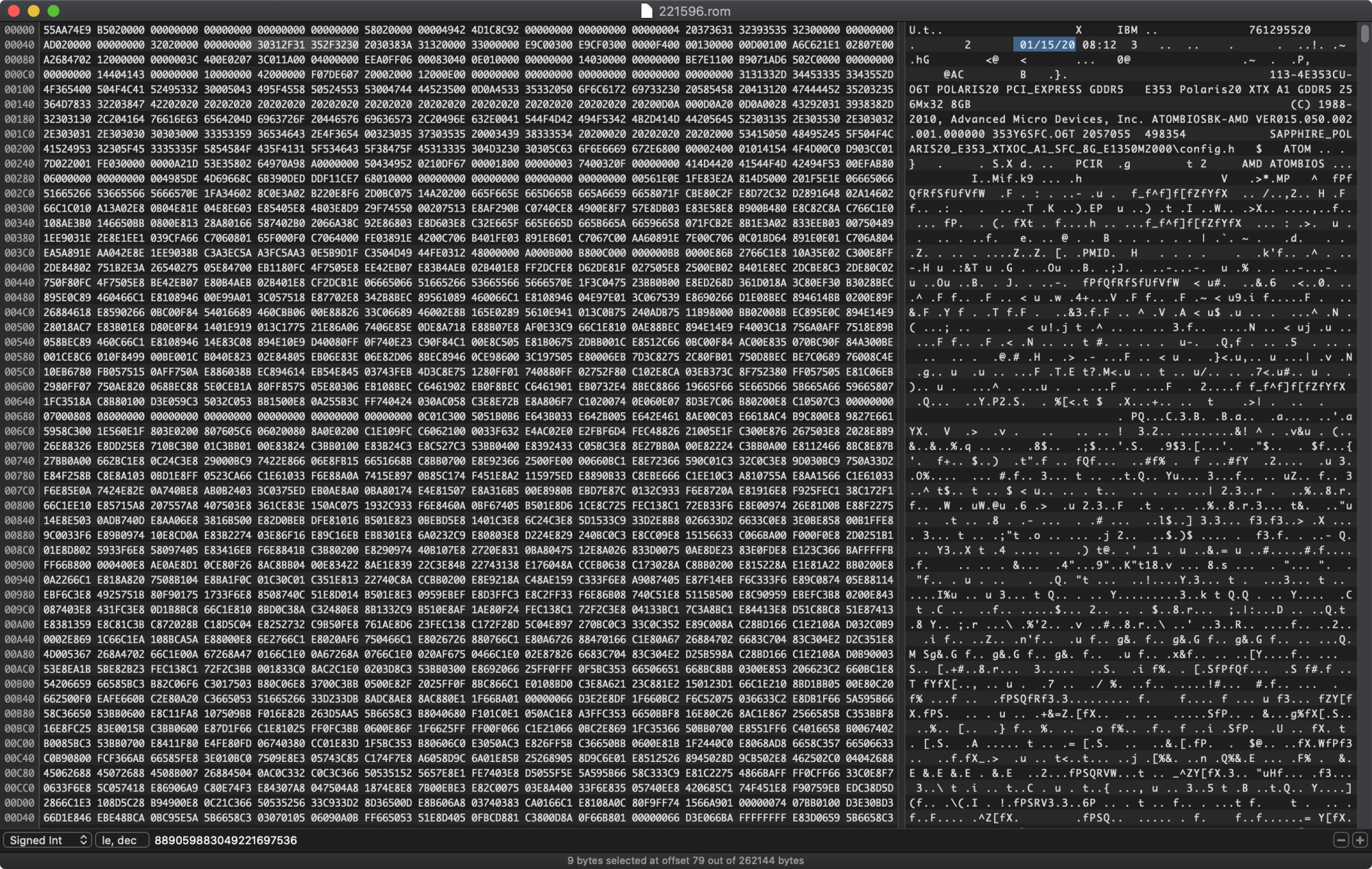Remove data inspector row with minus button
Image resolution: width=1372 pixels, height=869 pixels.
pos(1341,840)
